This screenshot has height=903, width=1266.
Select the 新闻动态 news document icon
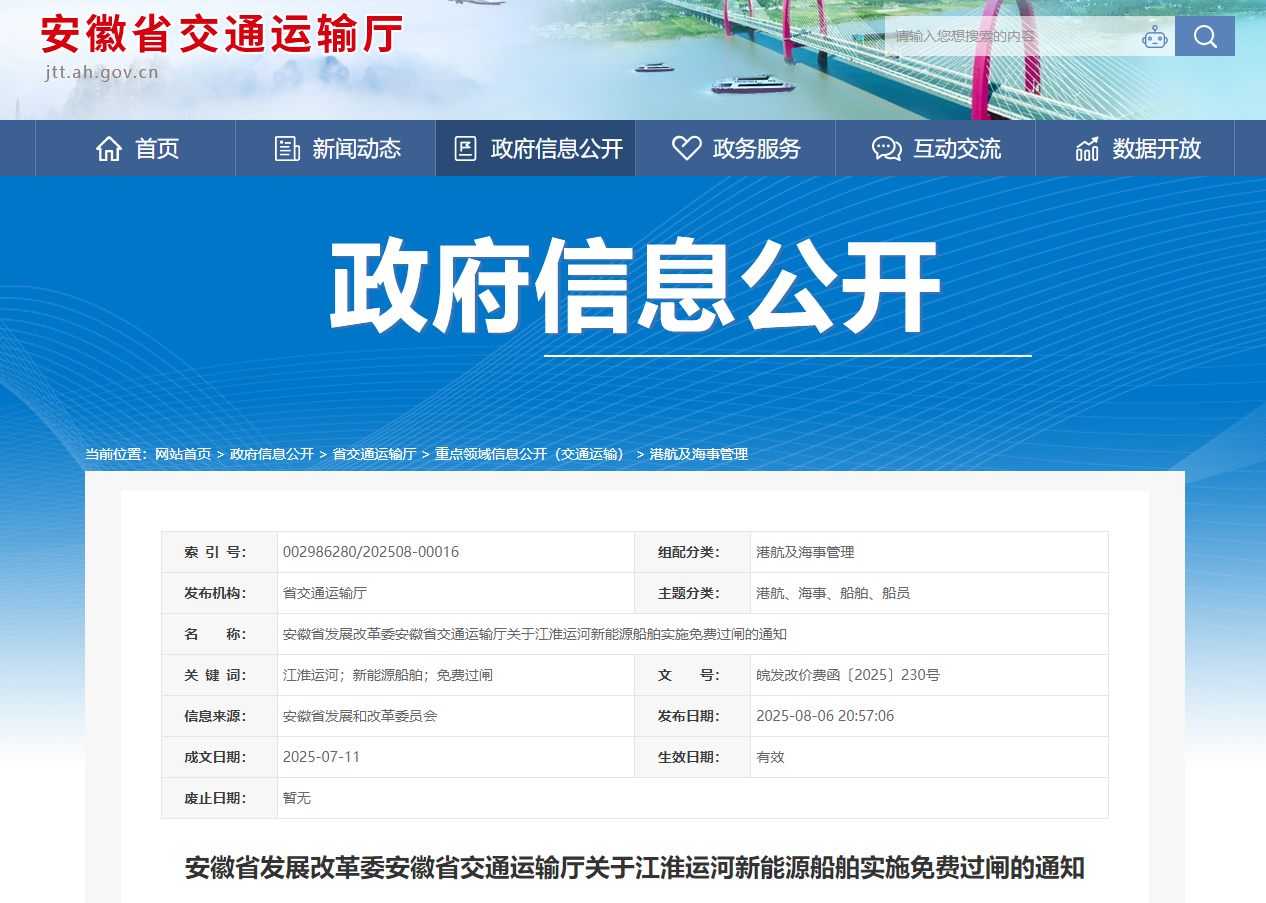tap(286, 147)
